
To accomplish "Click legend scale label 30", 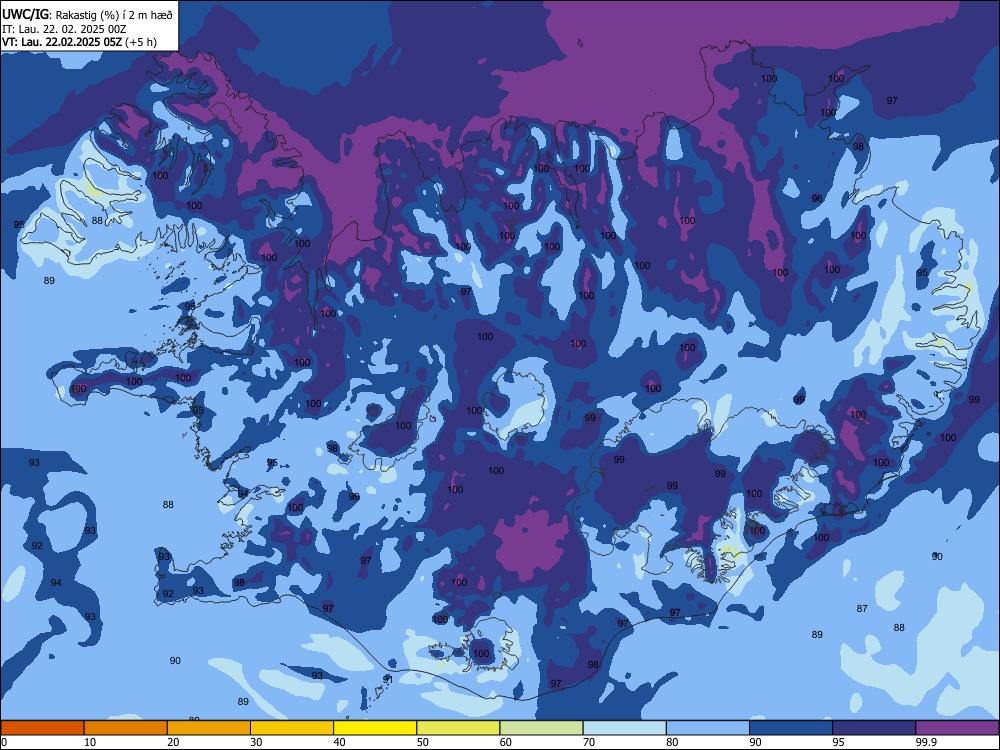I will click(256, 742).
